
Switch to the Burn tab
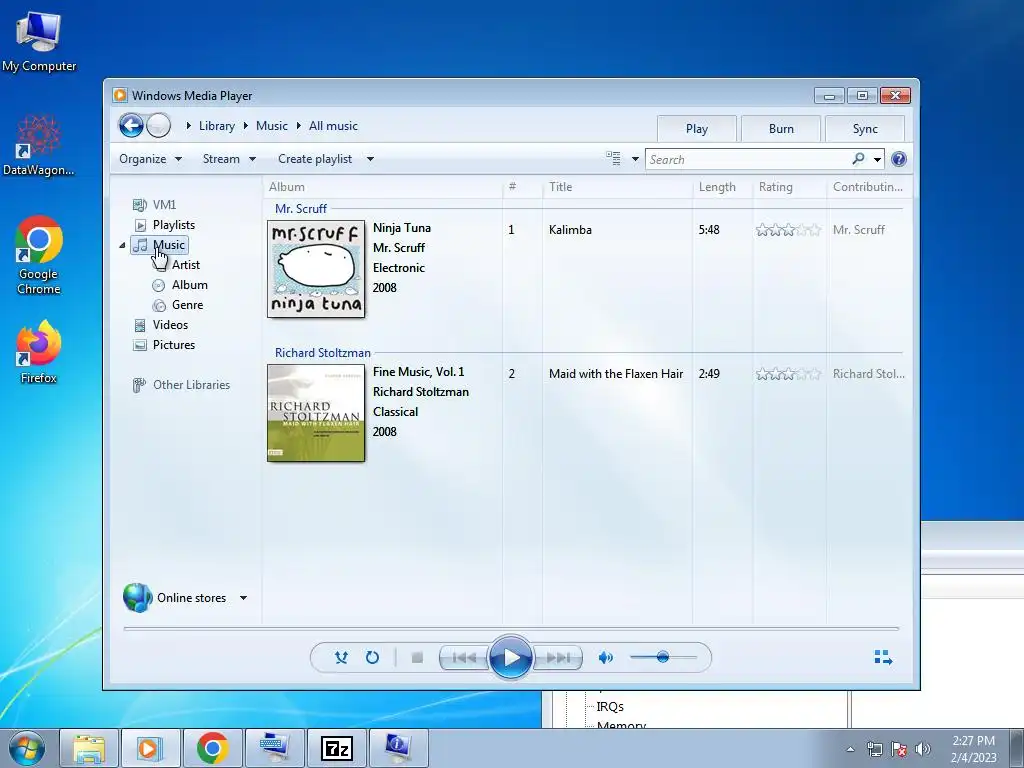point(781,129)
